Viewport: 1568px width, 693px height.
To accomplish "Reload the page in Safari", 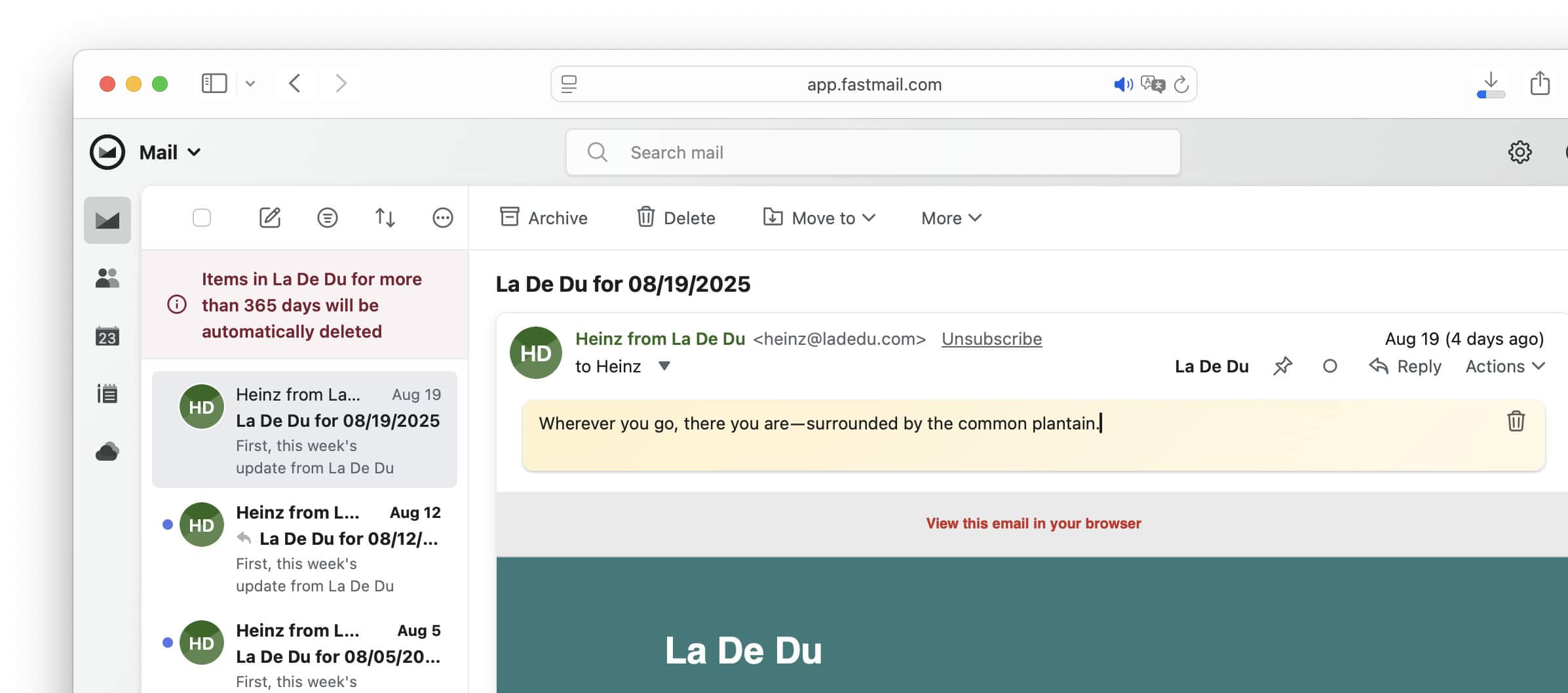I will (1181, 84).
